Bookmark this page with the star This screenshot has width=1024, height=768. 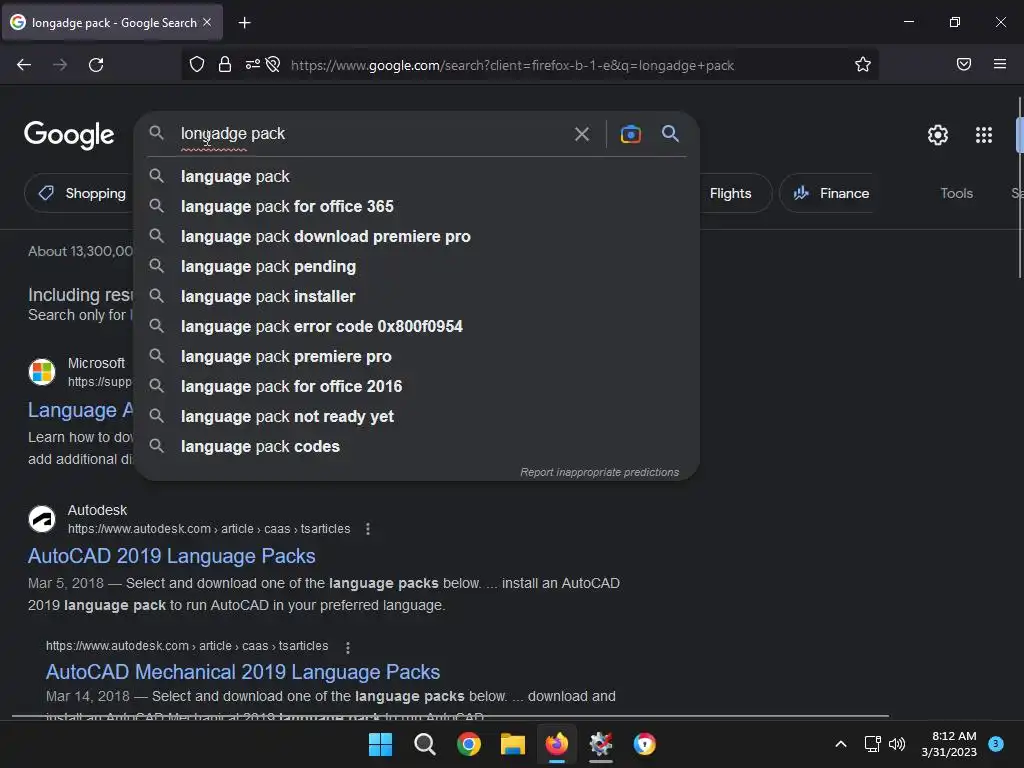click(x=863, y=65)
